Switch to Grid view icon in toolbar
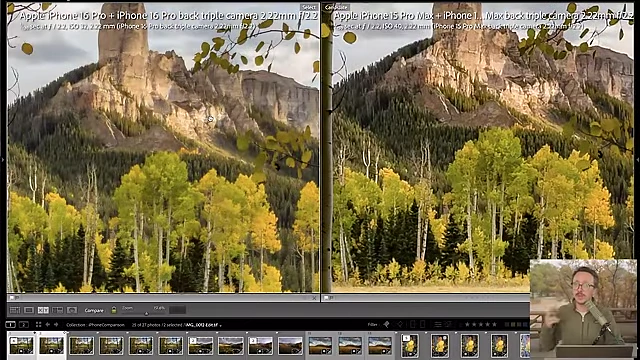Screen dimensions: 640x360 coord(15,310)
